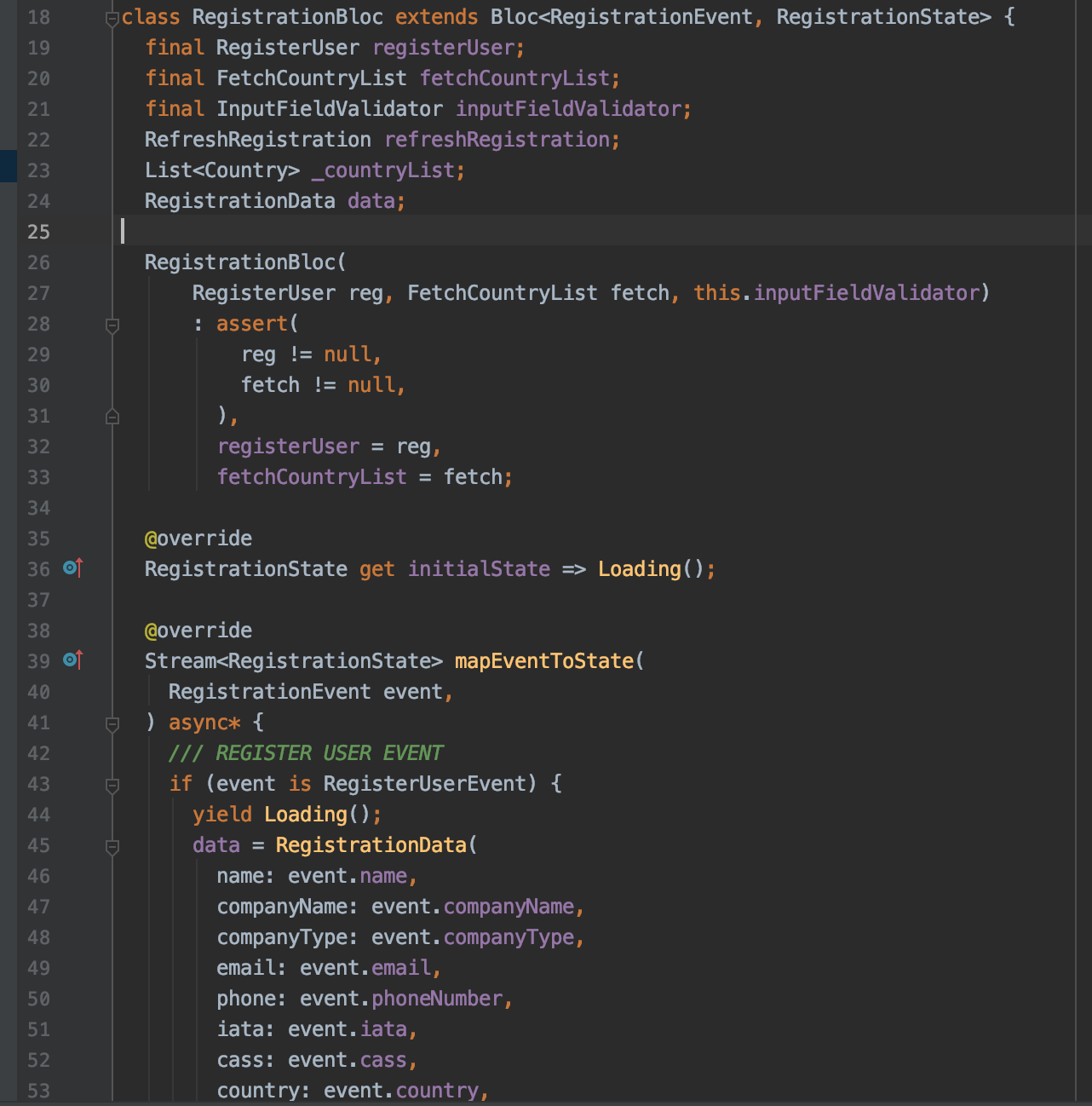Click the override gutter icon beside initialState
Image resolution: width=1092 pixels, height=1106 pixels.
[x=73, y=567]
